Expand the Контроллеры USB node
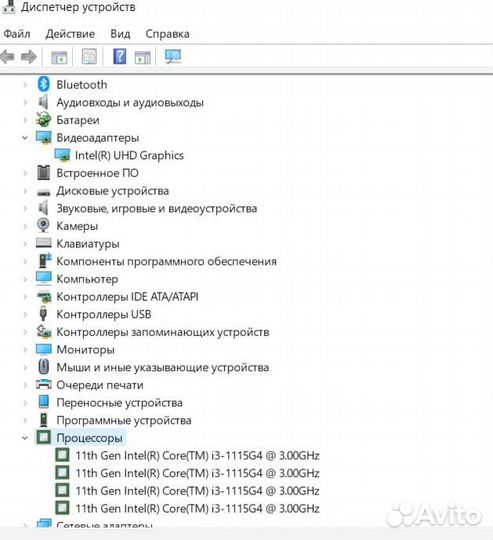This screenshot has height=540, width=493. (x=25, y=314)
